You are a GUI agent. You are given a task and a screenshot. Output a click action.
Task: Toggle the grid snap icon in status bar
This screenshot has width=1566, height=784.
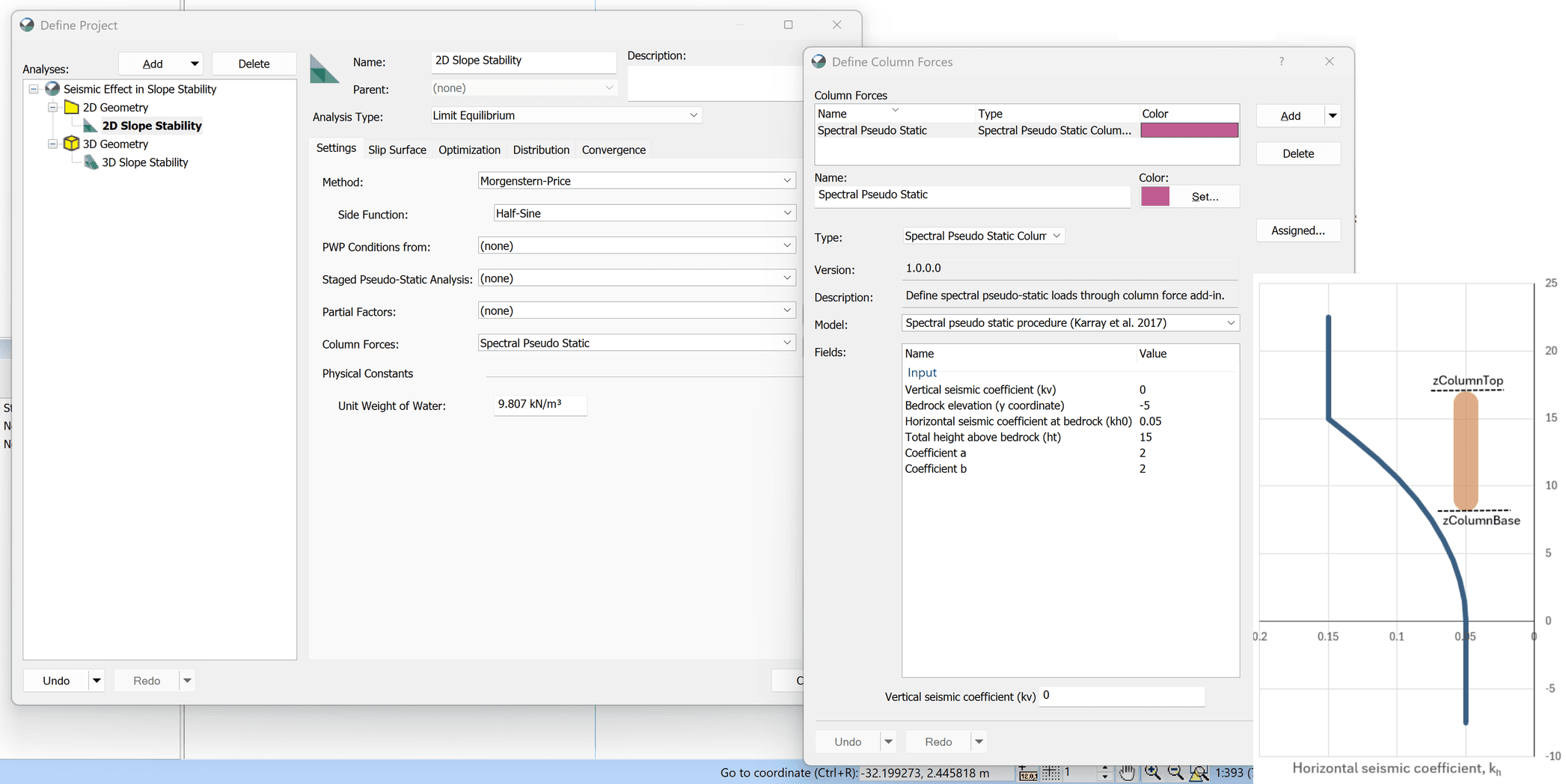tap(1051, 773)
